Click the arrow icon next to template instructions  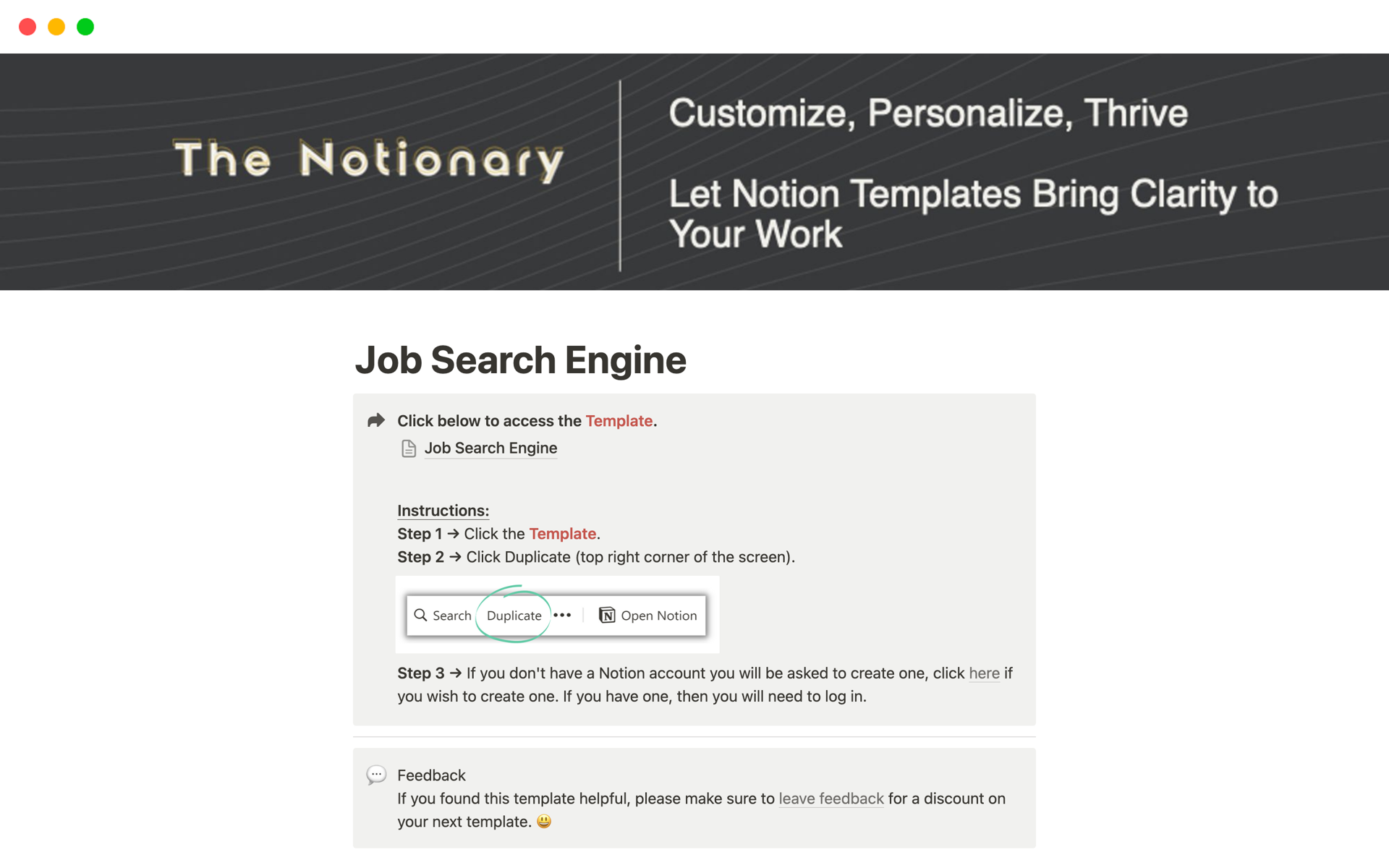pyautogui.click(x=378, y=420)
